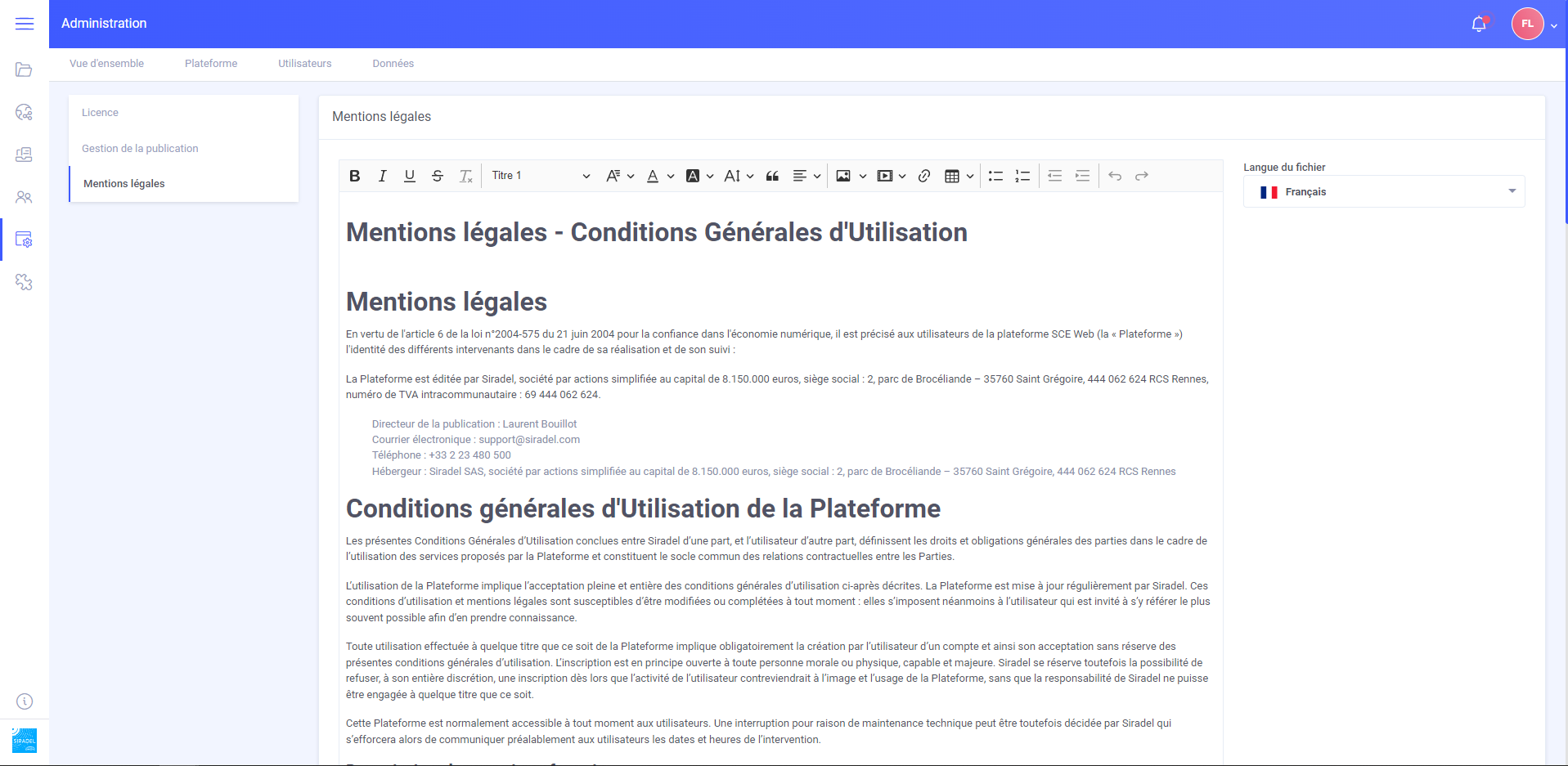Click the main heading in the editor
Image resolution: width=1568 pixels, height=766 pixels.
coord(657,233)
